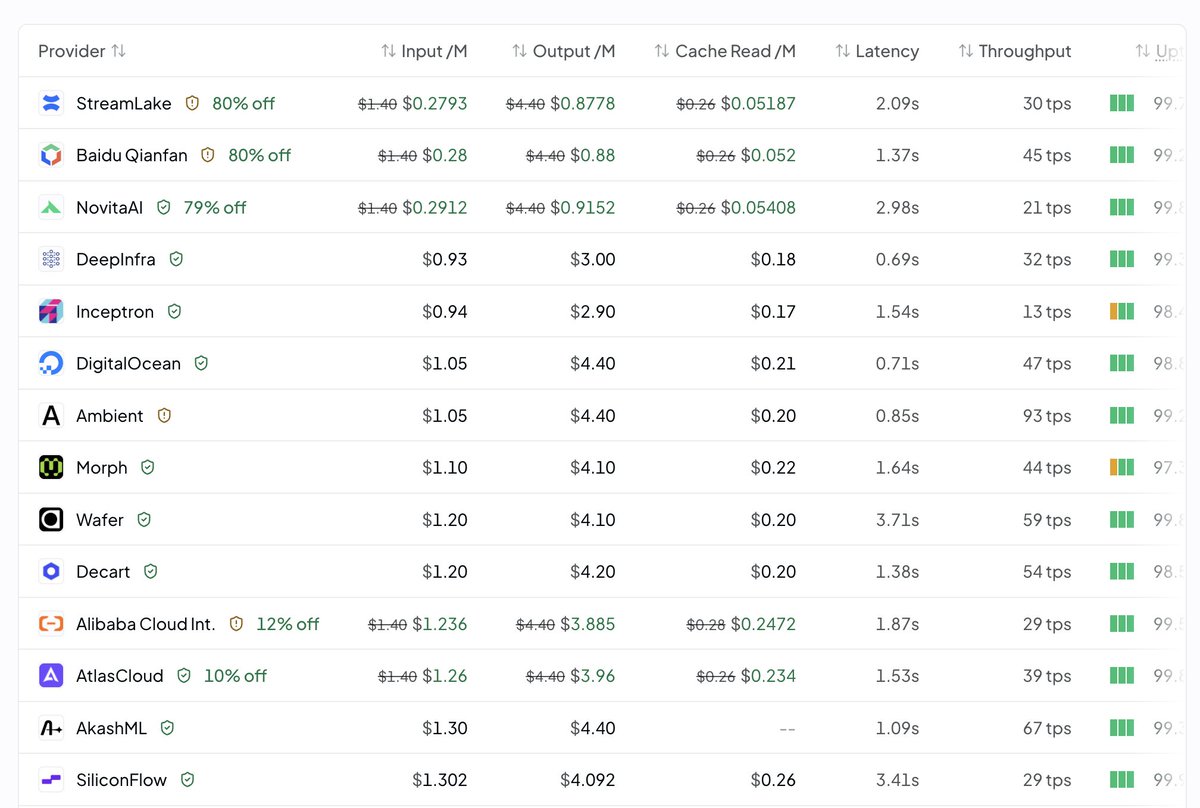Image resolution: width=1200 pixels, height=808 pixels.
Task: Click the Morph provider logo
Action: (x=51, y=467)
